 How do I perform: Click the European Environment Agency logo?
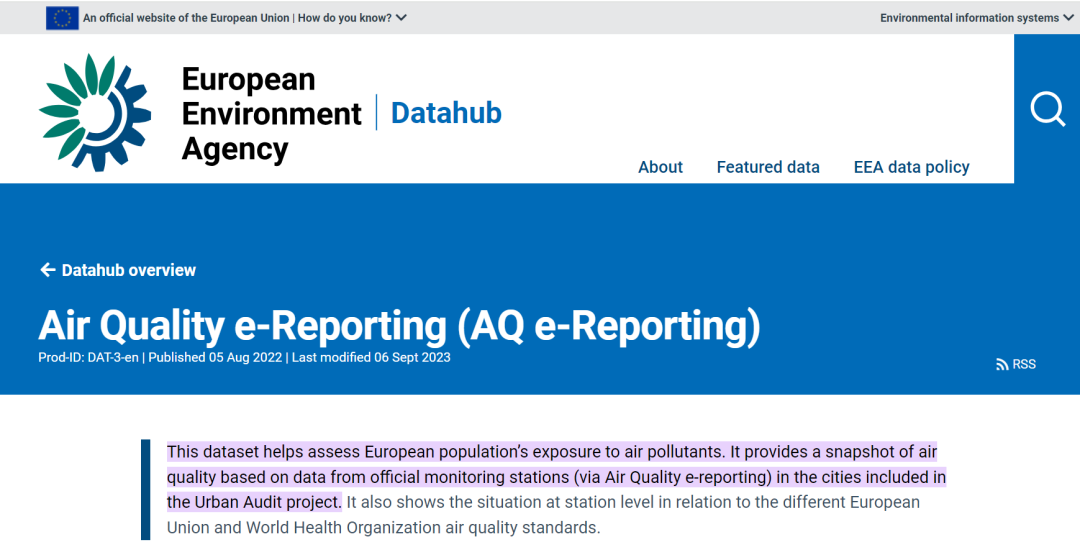coord(95,112)
